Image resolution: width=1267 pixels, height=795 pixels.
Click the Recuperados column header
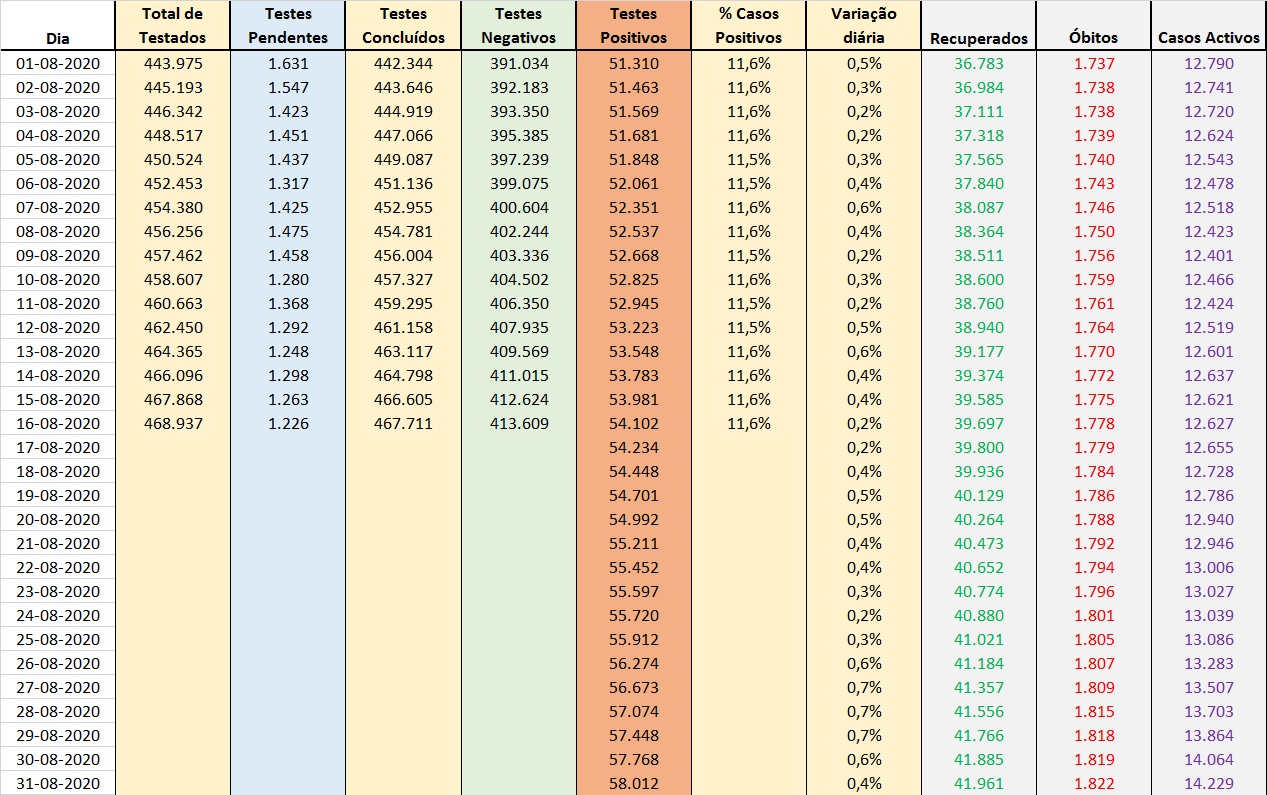tap(978, 38)
